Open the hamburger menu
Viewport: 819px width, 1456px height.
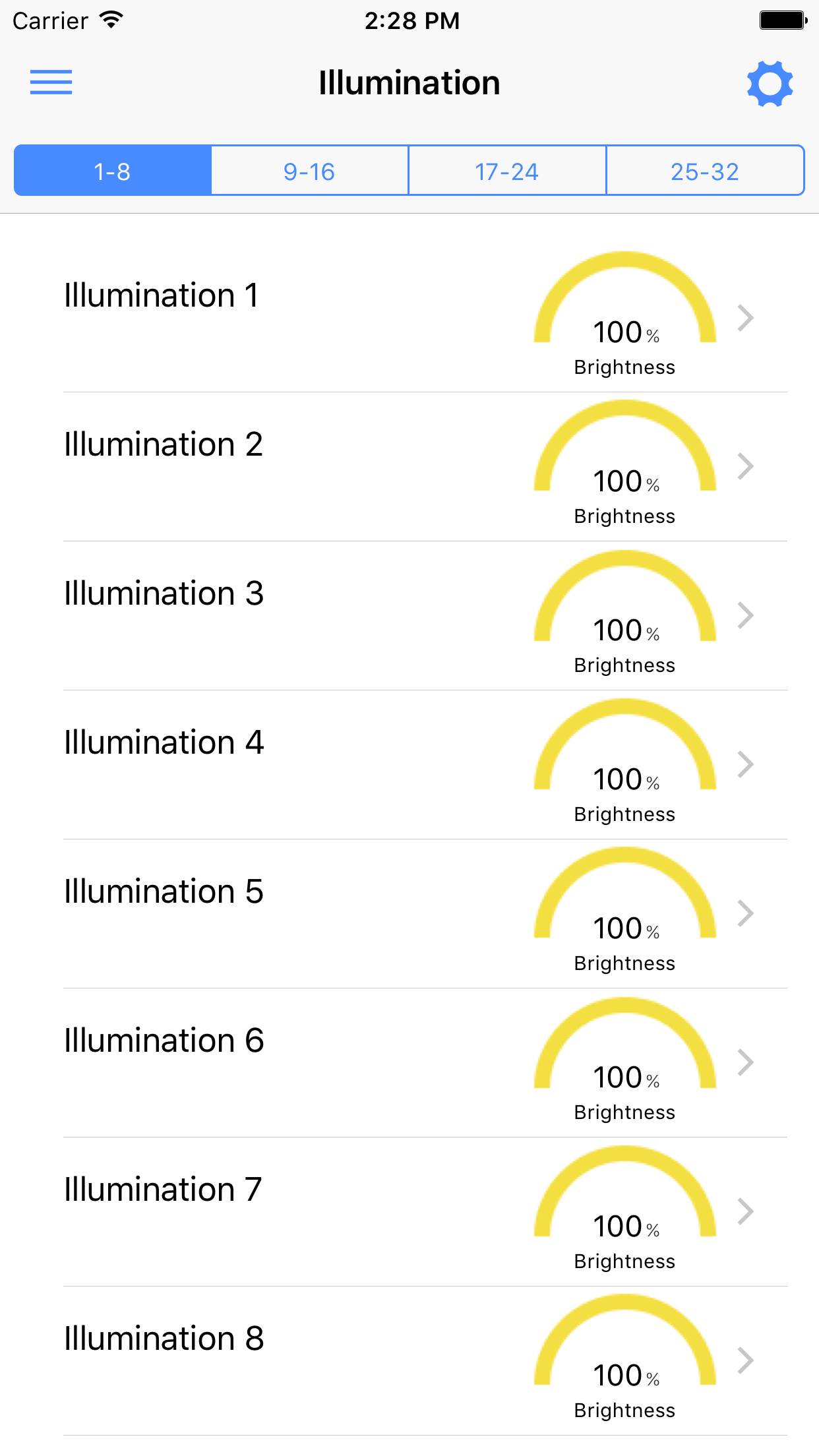51,82
